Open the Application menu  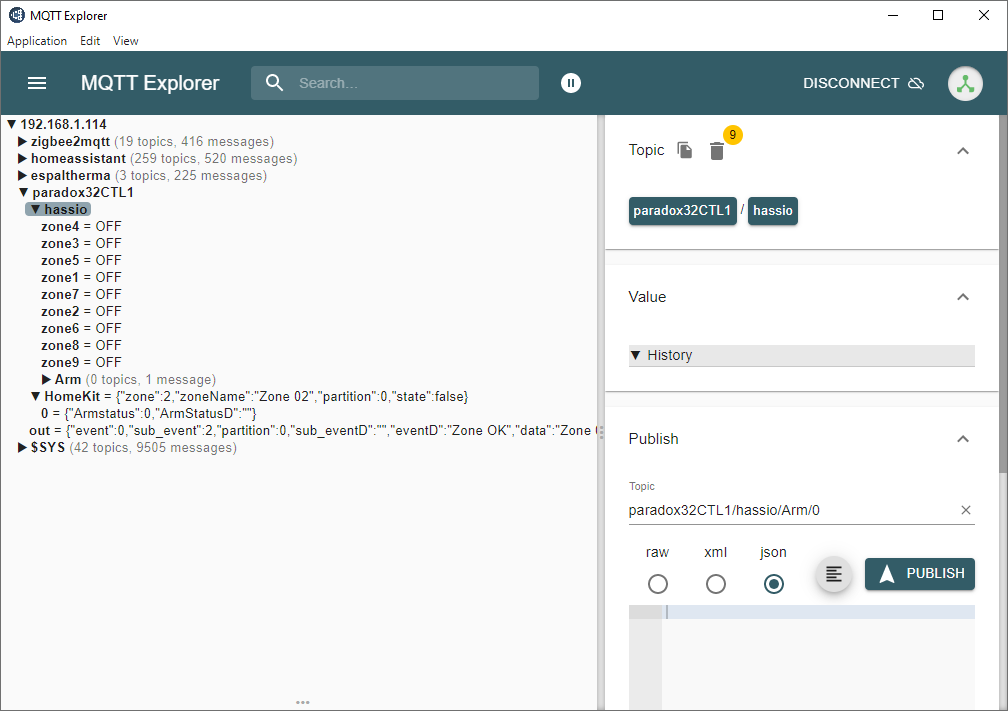pos(36,41)
